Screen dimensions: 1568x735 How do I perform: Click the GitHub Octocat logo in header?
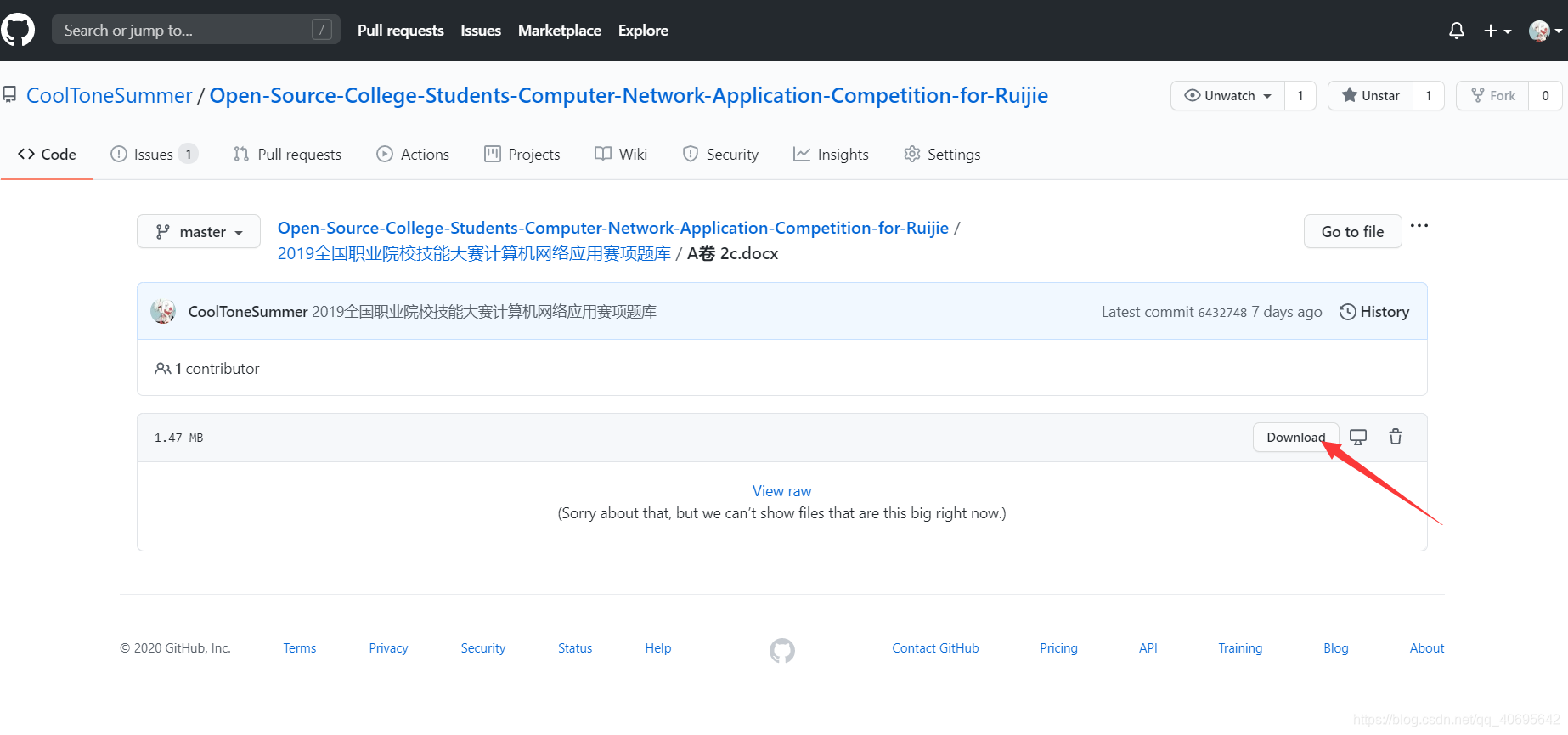pos(18,30)
